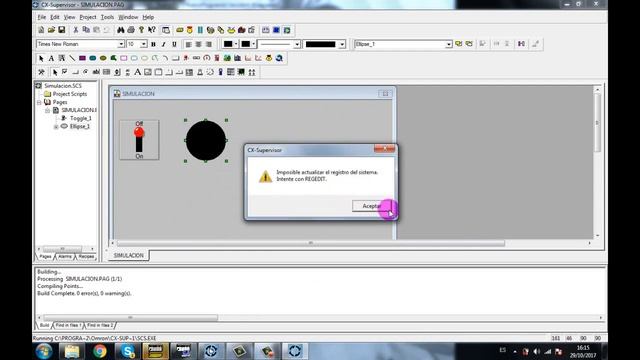Switch to the Alarms tab
The image size is (640, 360).
coord(65,256)
